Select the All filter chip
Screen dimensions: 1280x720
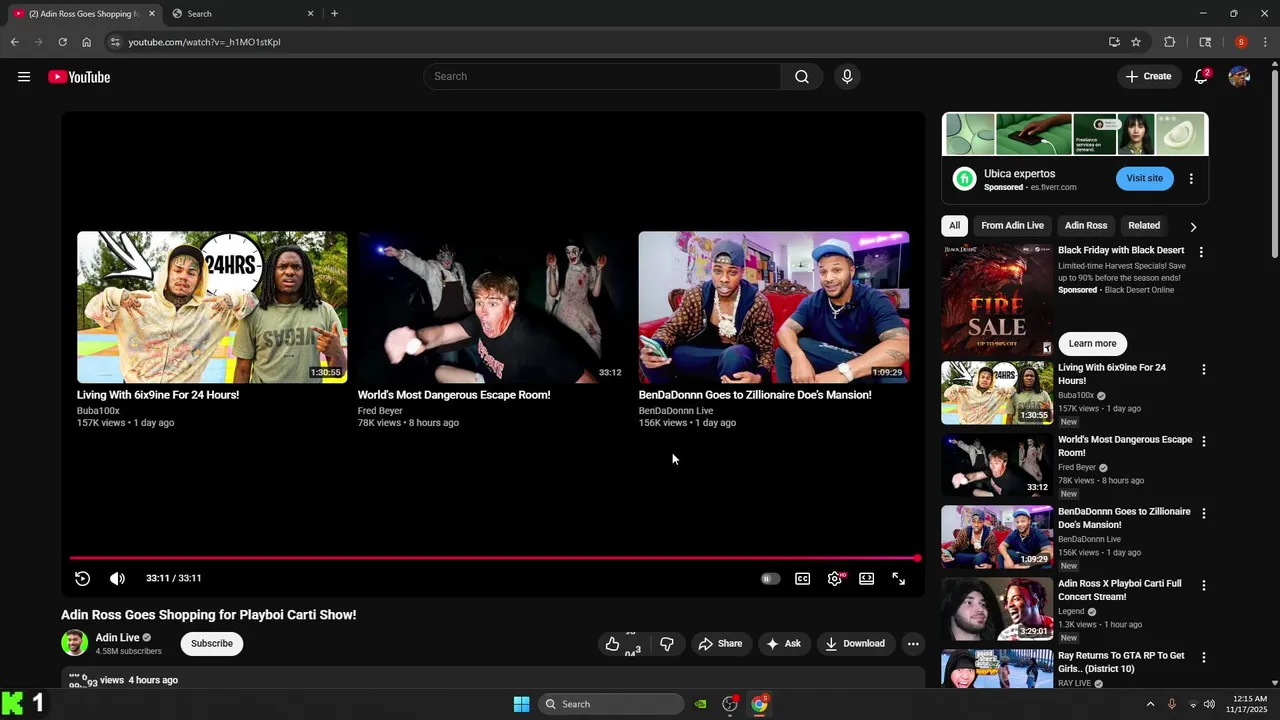click(955, 226)
